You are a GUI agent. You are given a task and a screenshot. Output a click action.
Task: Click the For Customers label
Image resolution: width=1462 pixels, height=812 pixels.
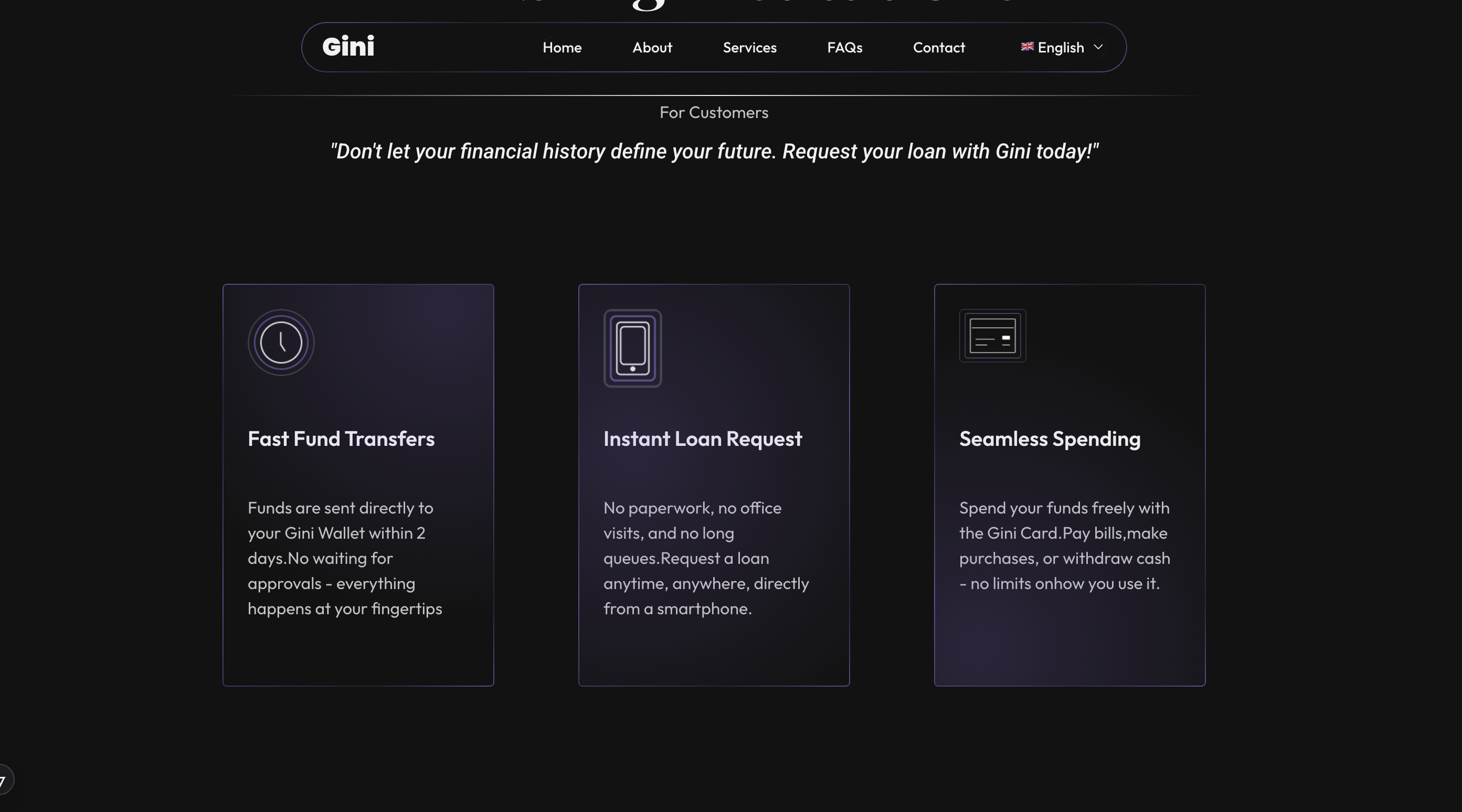[x=713, y=112]
